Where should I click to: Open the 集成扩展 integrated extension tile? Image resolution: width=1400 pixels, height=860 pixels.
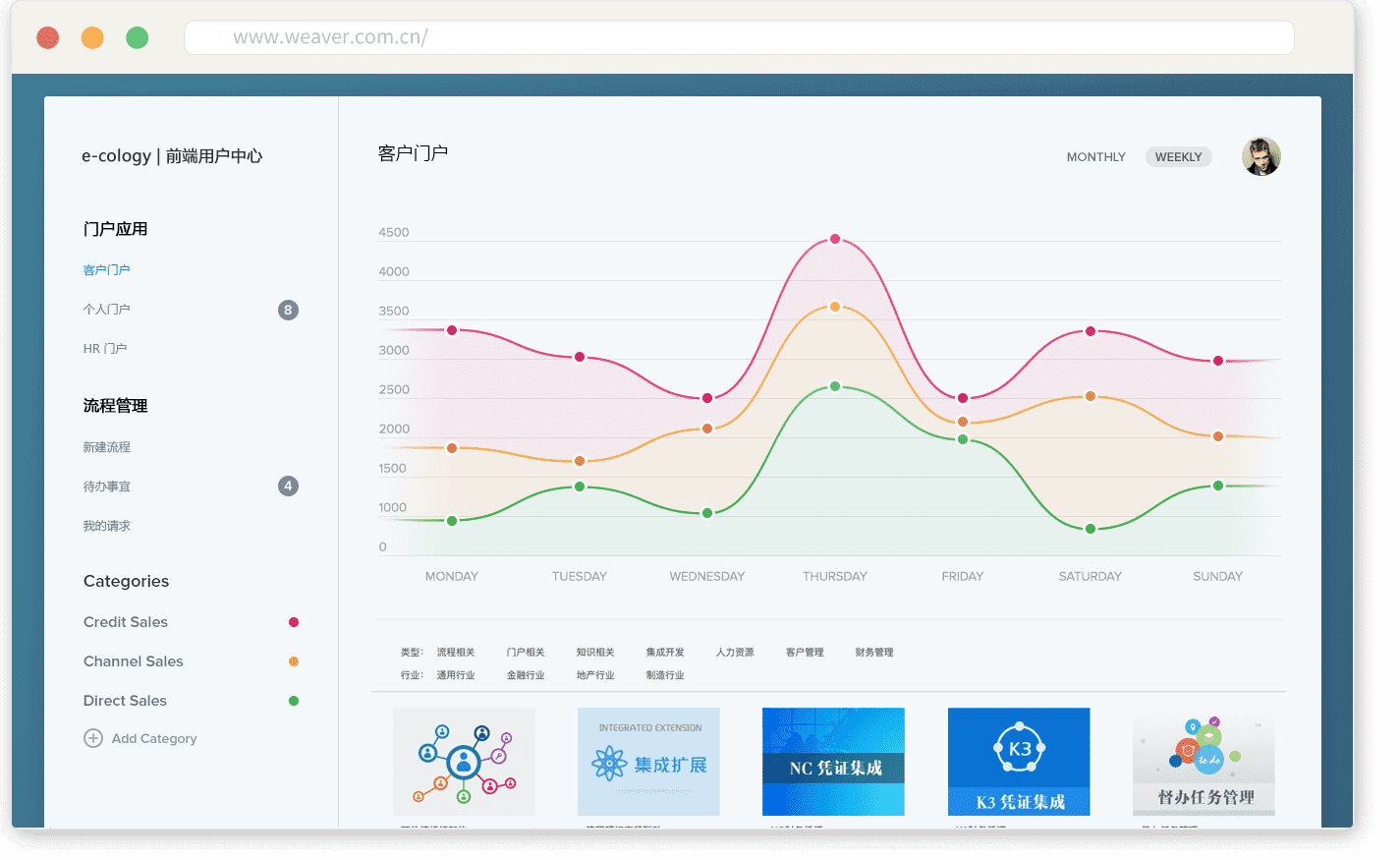648,762
